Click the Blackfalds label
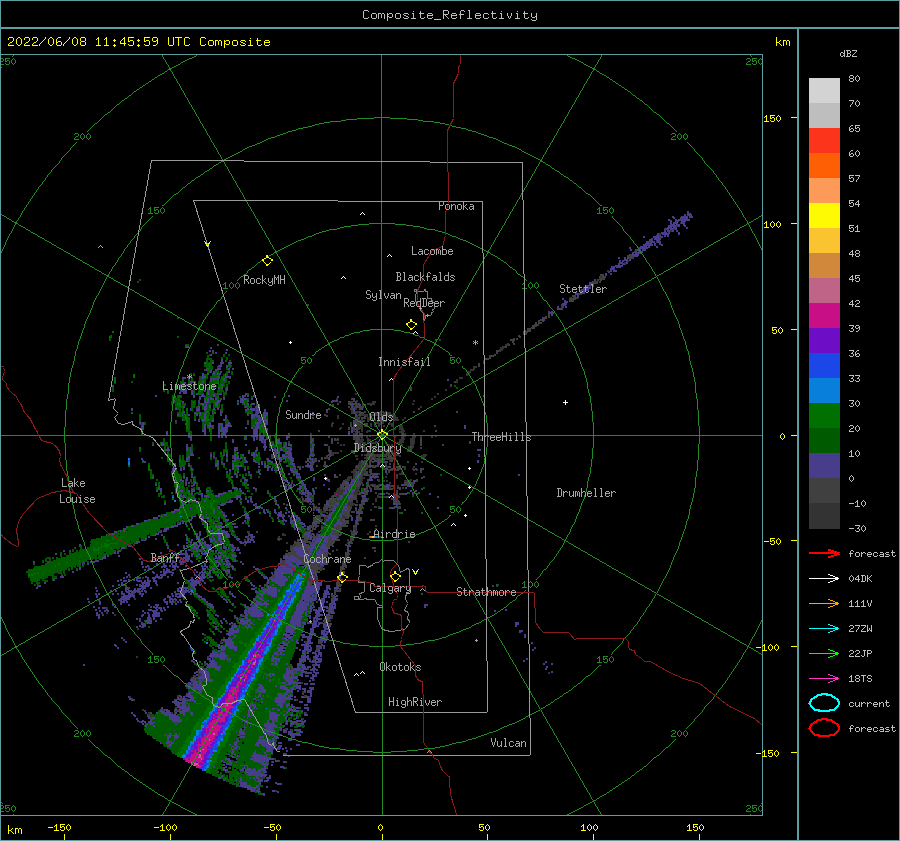Viewport: 900px width, 841px height. click(425, 277)
